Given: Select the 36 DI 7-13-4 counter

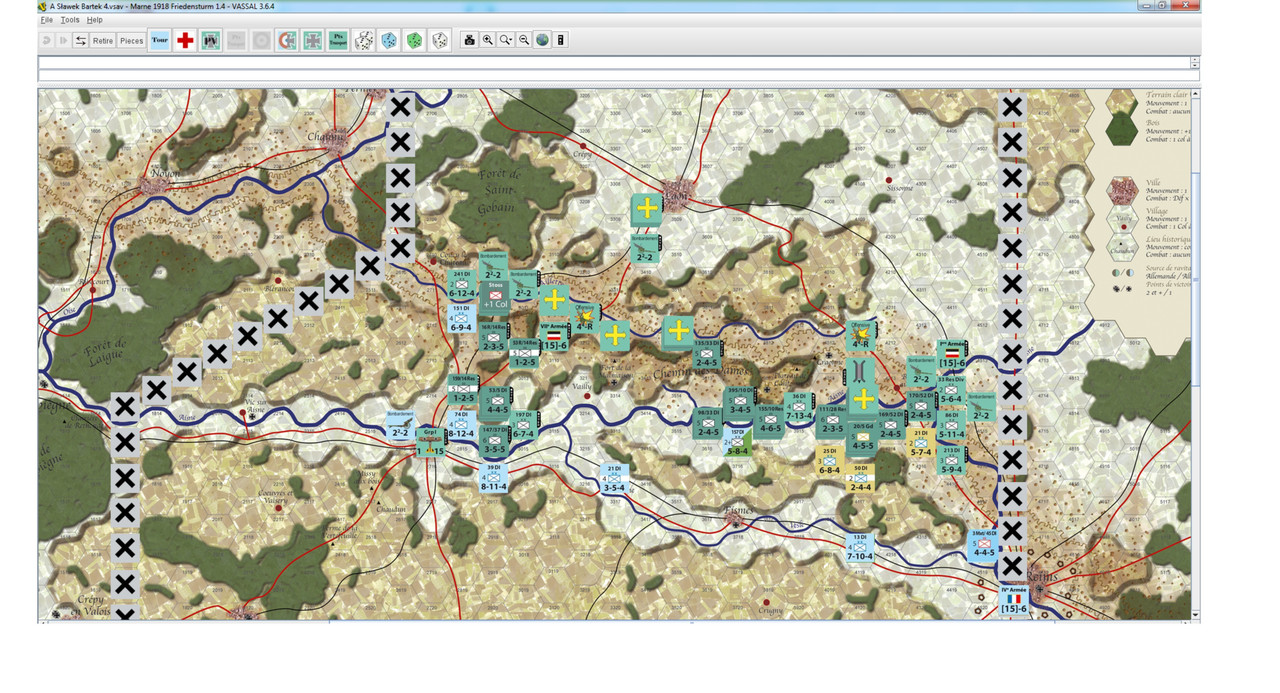Looking at the screenshot, I should [799, 407].
